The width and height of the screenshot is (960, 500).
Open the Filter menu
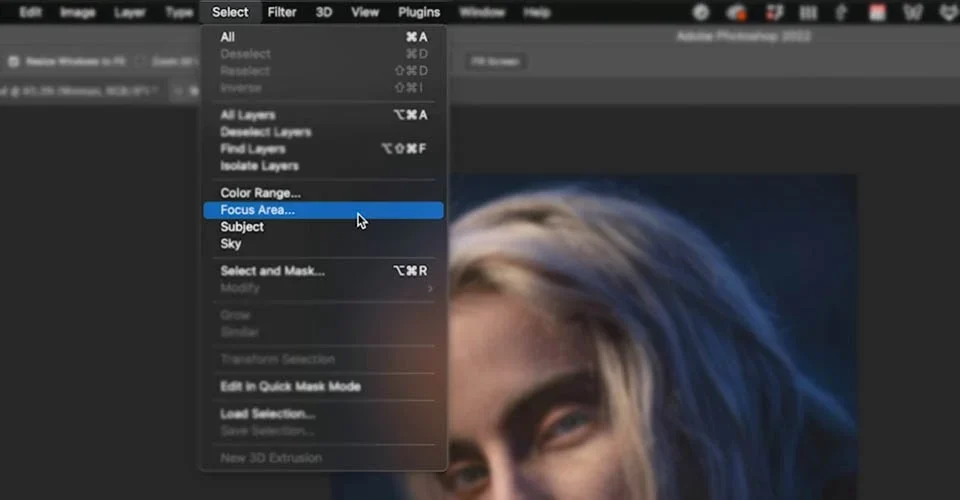point(282,12)
